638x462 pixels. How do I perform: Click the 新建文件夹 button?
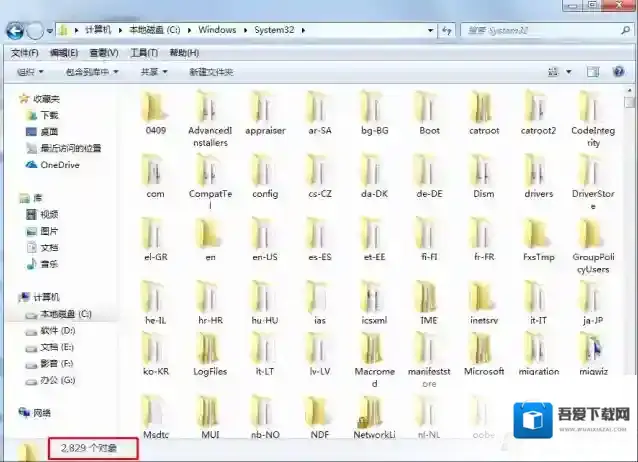point(211,72)
